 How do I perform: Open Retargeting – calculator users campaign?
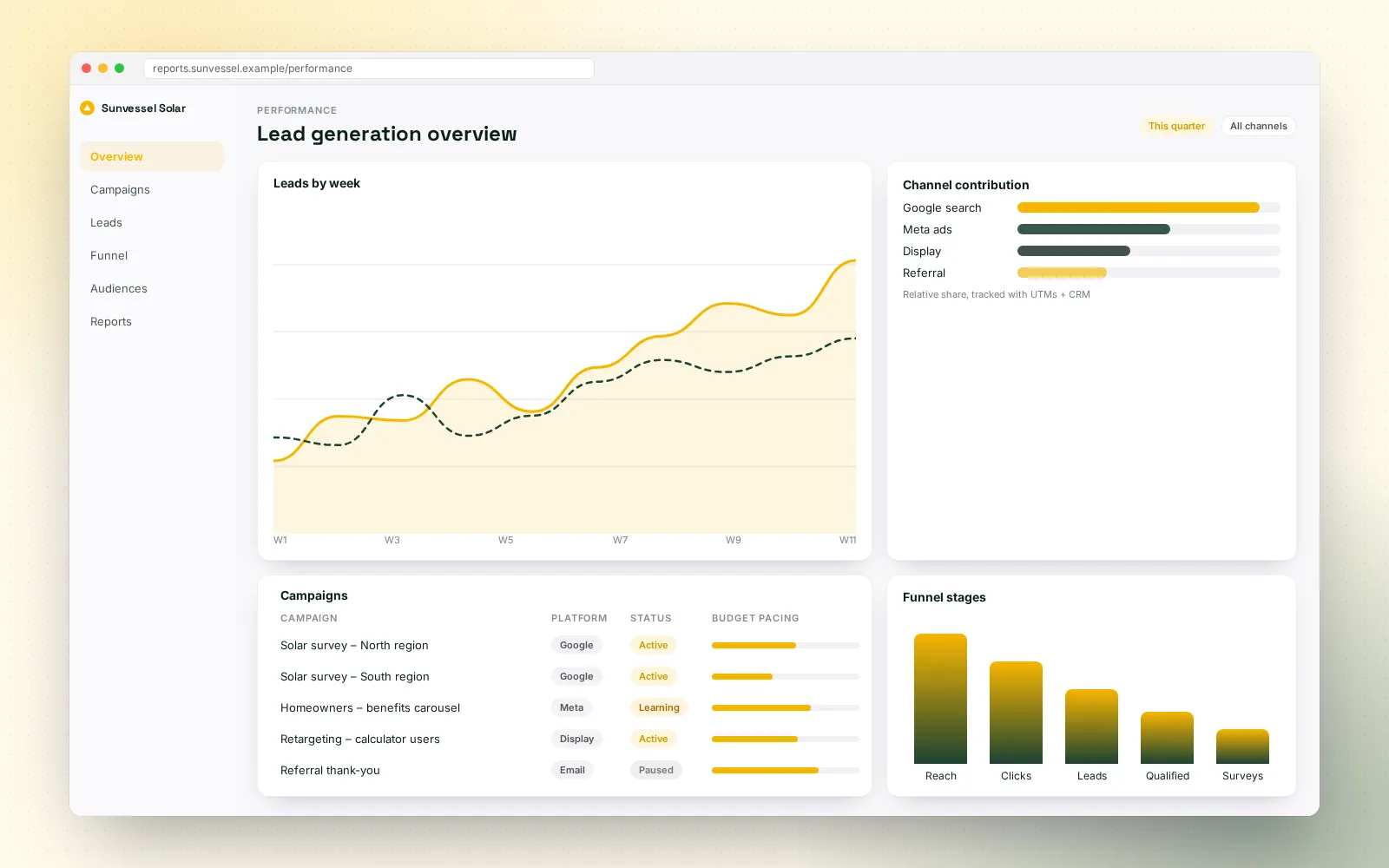(360, 739)
